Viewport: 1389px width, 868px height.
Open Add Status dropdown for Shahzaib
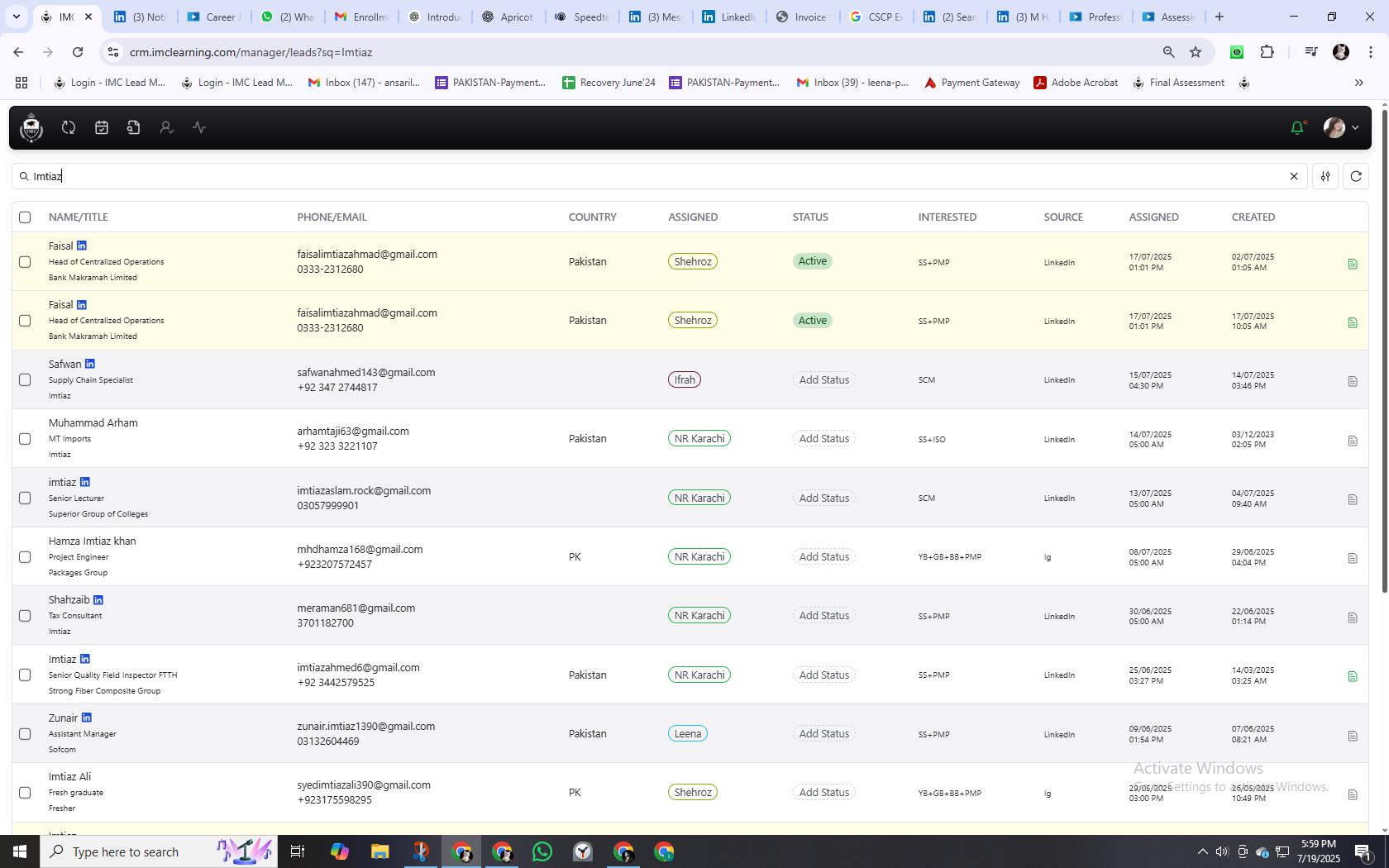point(823,615)
